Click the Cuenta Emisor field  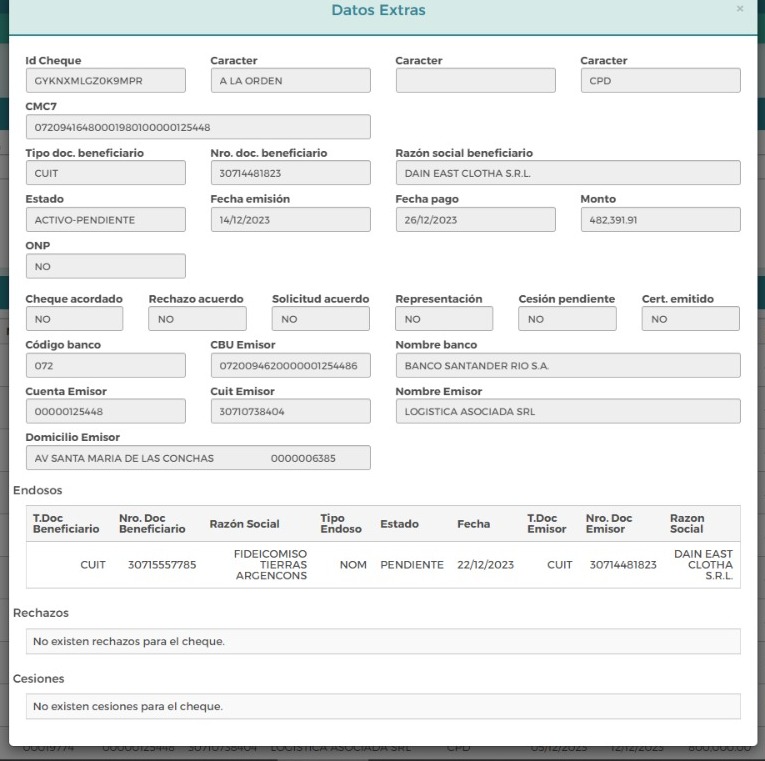point(105,411)
